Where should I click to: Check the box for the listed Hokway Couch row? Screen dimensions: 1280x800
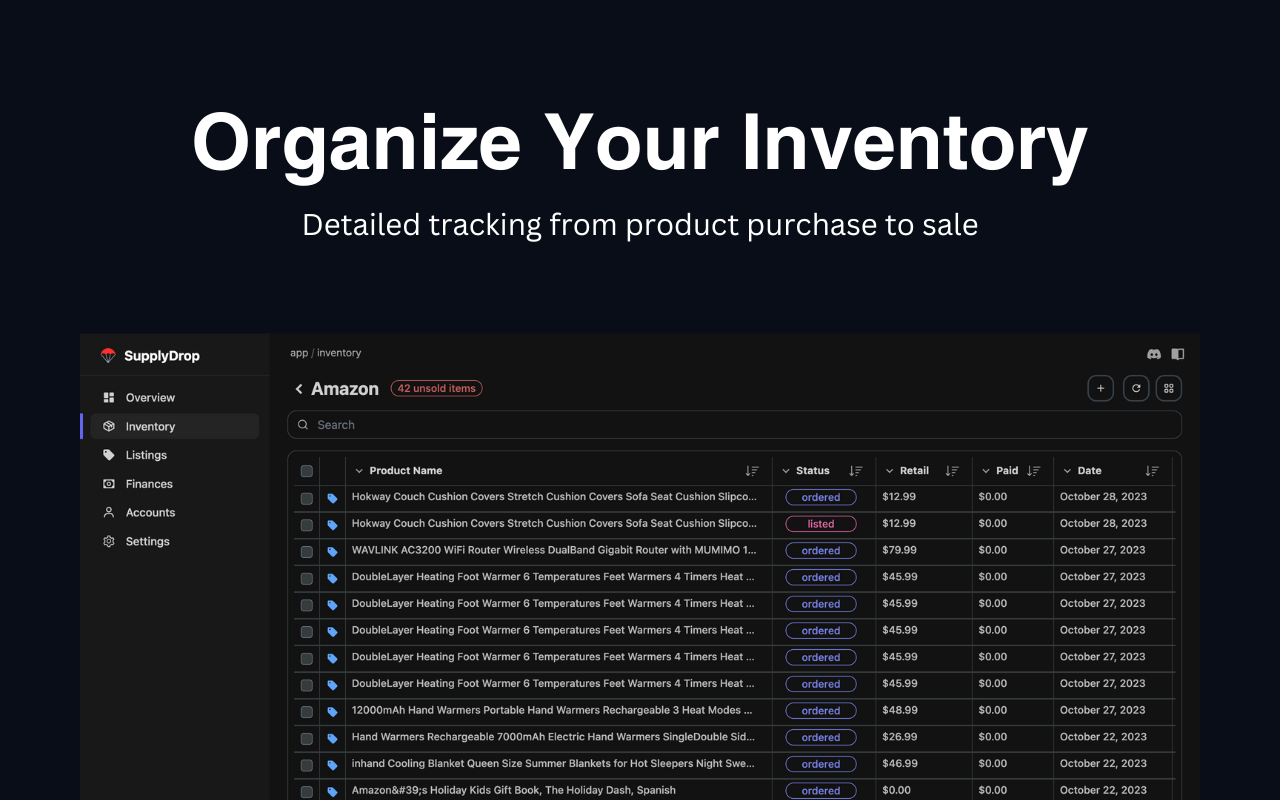307,524
